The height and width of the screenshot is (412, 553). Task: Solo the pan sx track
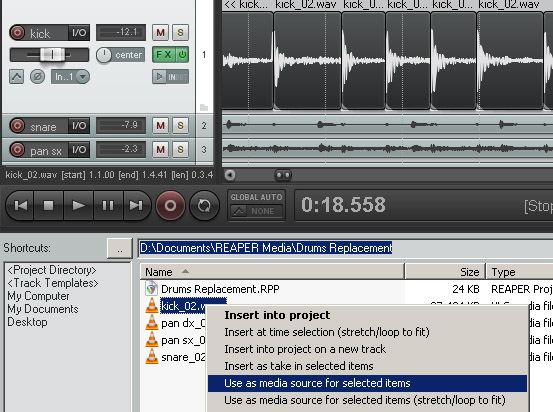click(181, 150)
